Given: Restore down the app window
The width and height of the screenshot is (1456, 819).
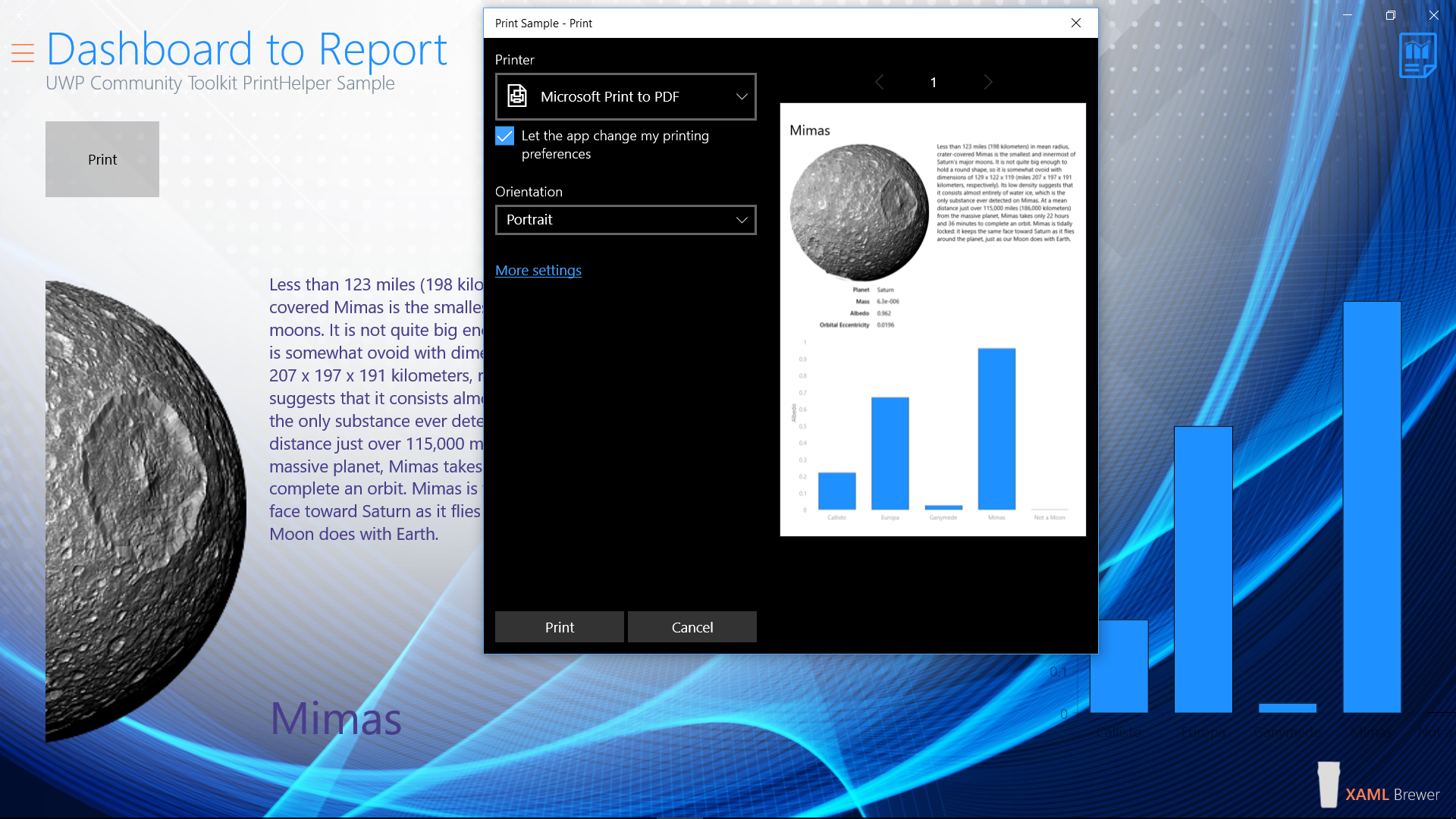Looking at the screenshot, I should [1390, 14].
